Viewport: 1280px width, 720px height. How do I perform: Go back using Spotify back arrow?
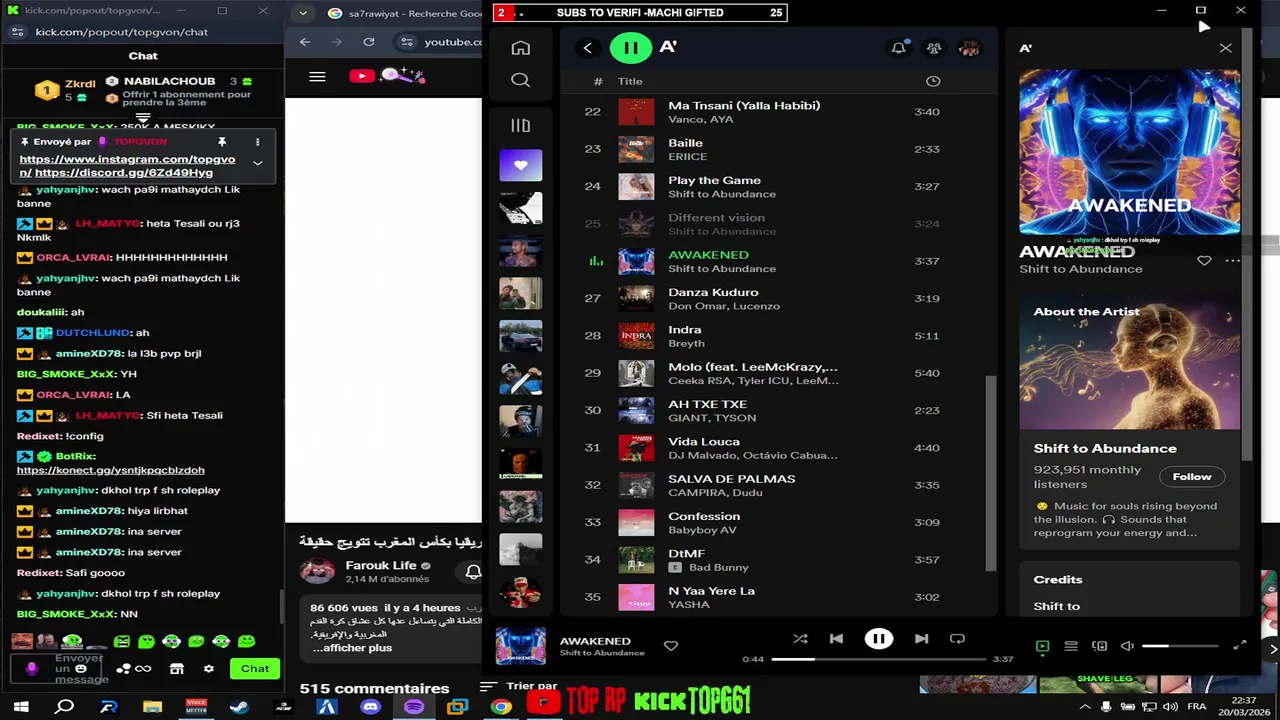point(588,48)
